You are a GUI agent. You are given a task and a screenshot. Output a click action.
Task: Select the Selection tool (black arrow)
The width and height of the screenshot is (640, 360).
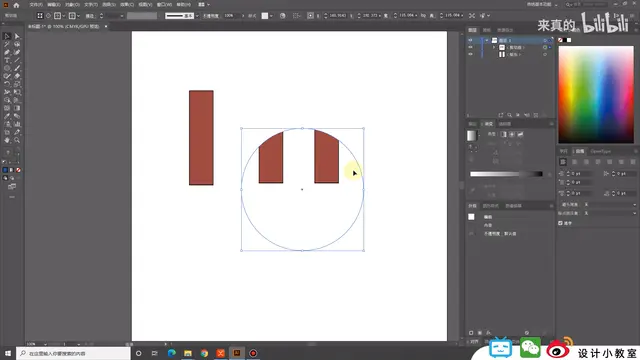(x=7, y=36)
